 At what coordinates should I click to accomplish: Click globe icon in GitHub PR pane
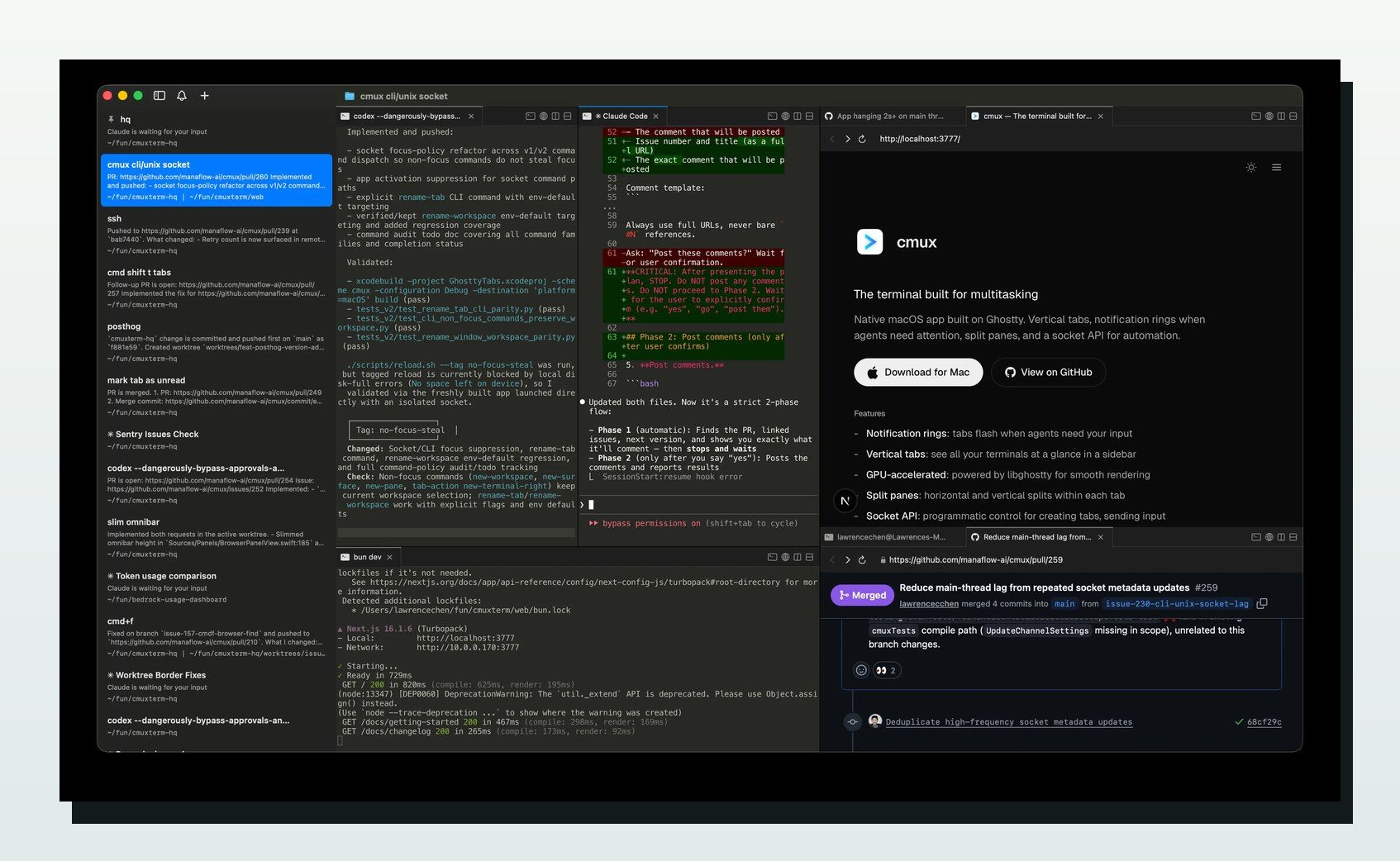pyautogui.click(x=1269, y=537)
